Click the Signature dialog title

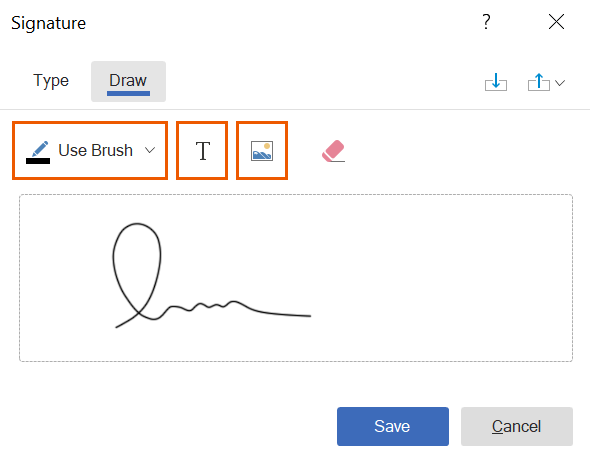click(49, 23)
